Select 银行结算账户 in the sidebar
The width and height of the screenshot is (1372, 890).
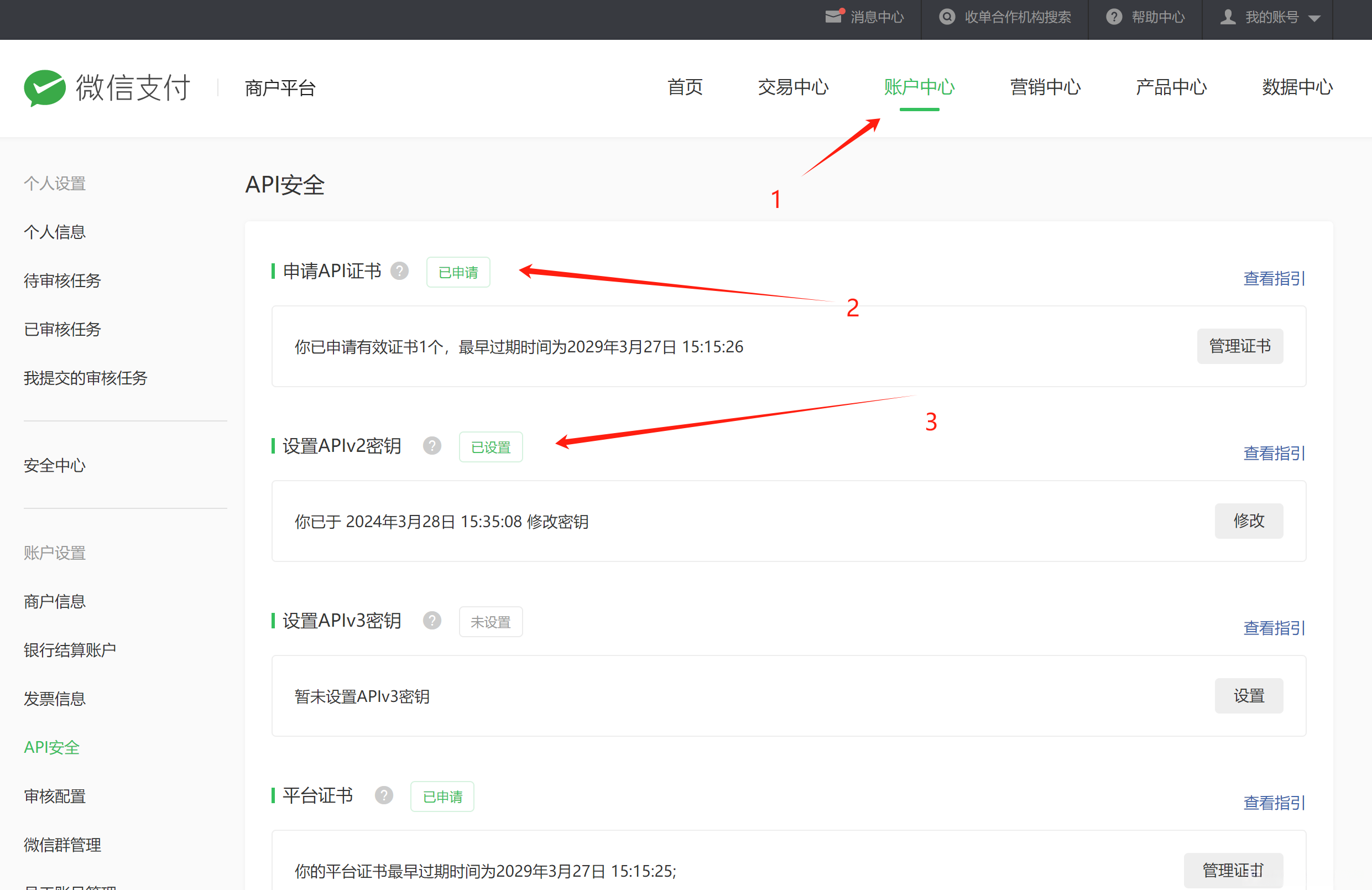pyautogui.click(x=70, y=650)
